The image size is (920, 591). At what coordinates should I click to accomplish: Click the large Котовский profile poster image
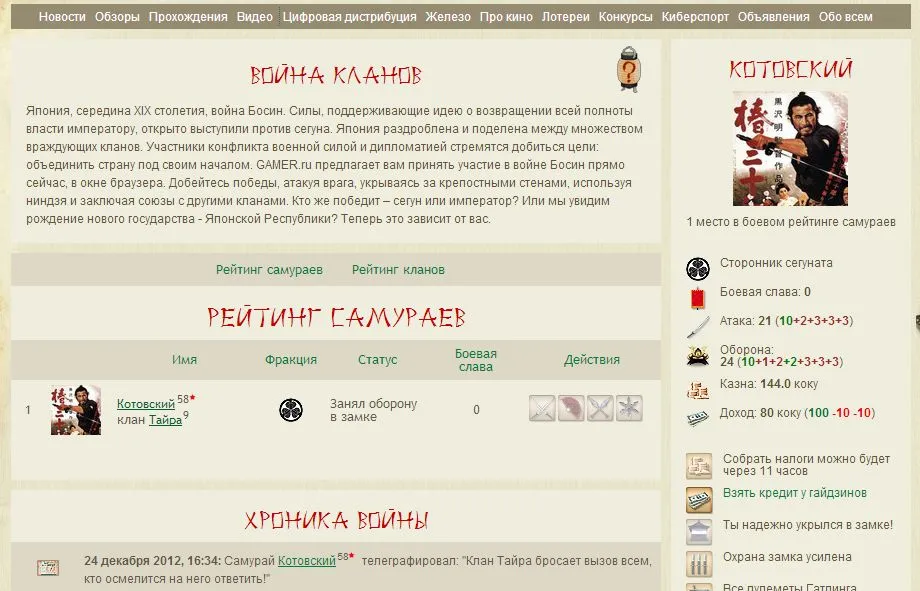coord(790,148)
